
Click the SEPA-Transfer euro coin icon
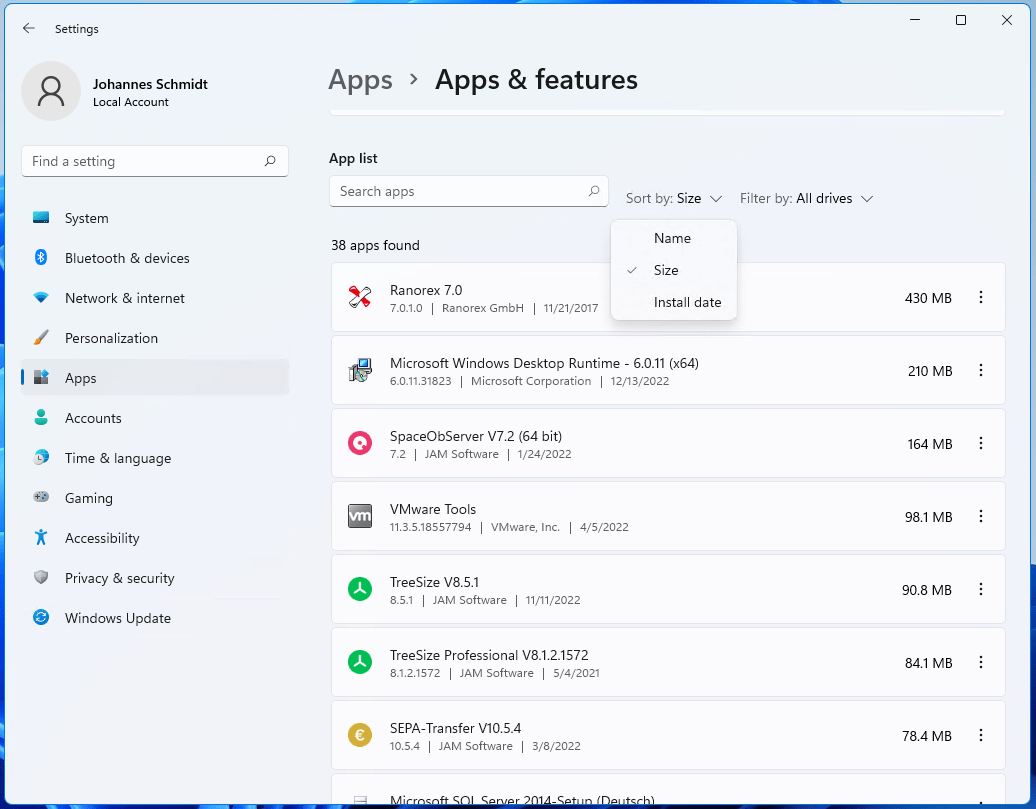tap(360, 735)
